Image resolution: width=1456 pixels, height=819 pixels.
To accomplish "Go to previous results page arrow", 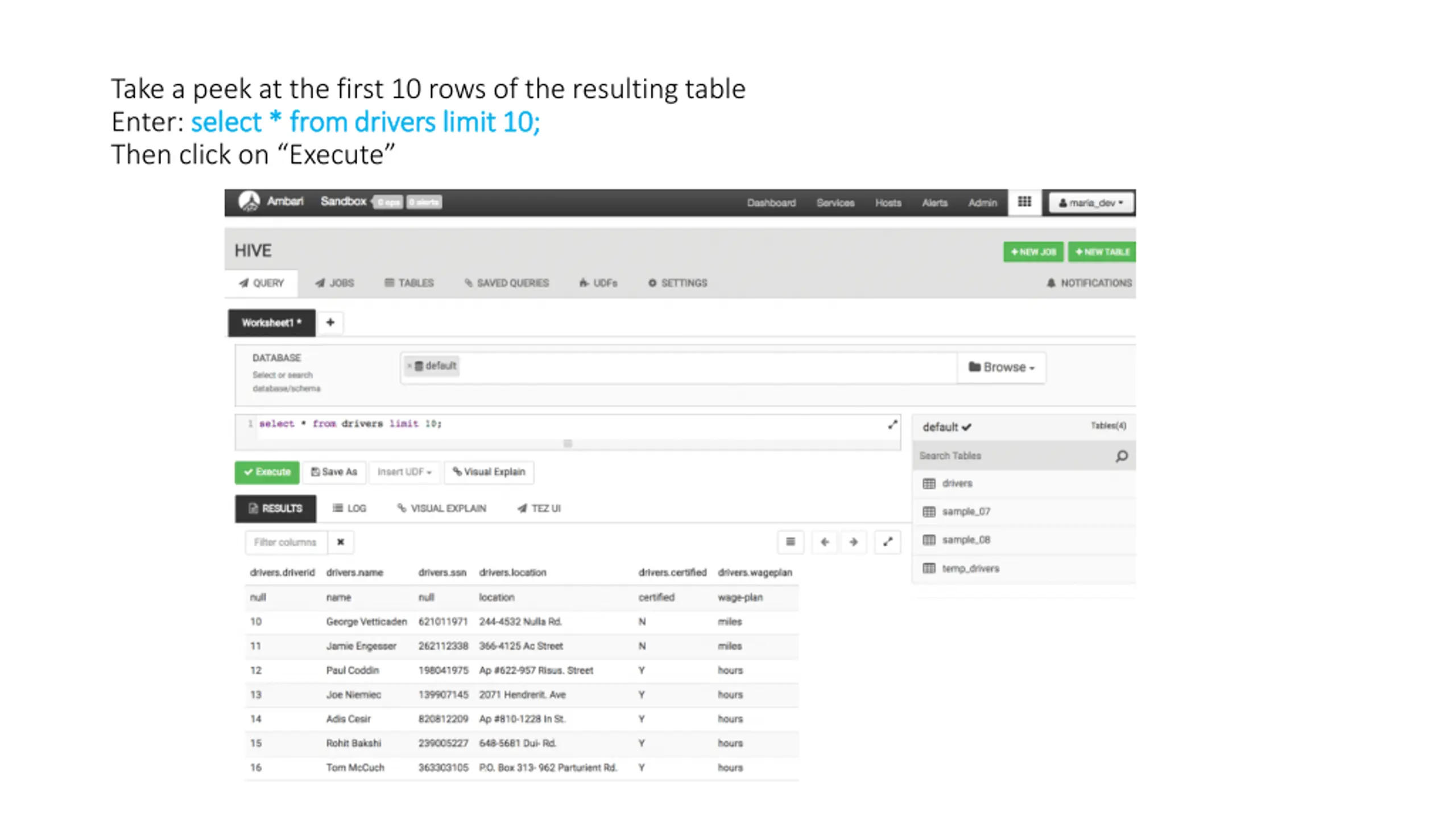I will (x=824, y=542).
